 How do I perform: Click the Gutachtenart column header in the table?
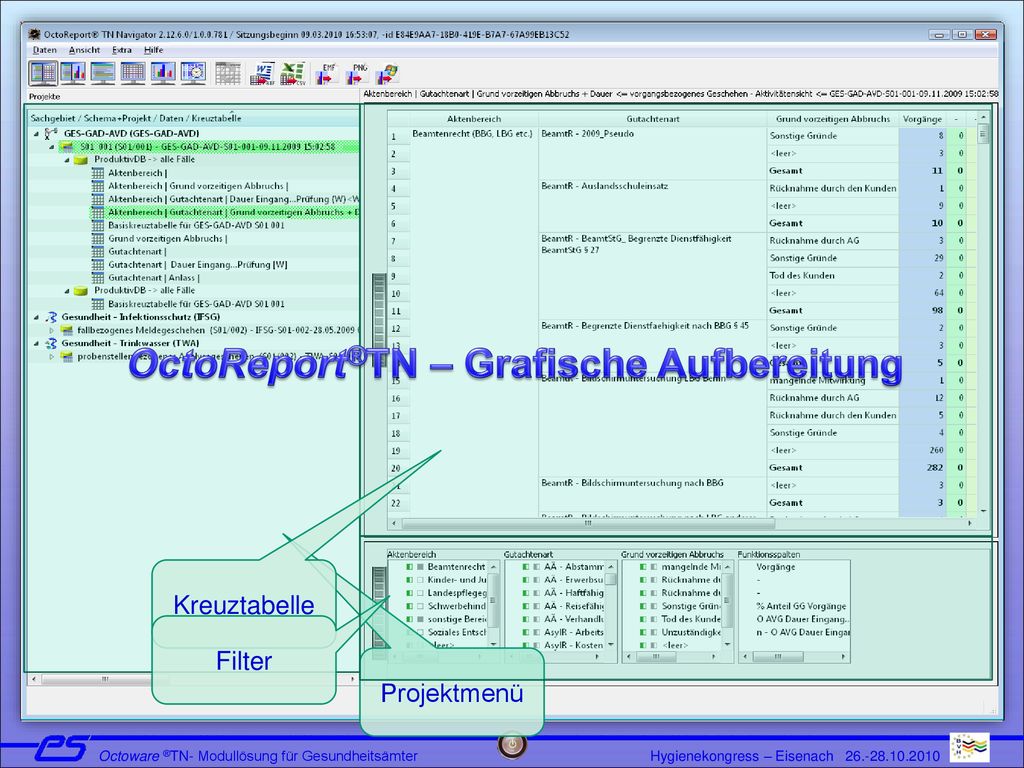click(652, 119)
